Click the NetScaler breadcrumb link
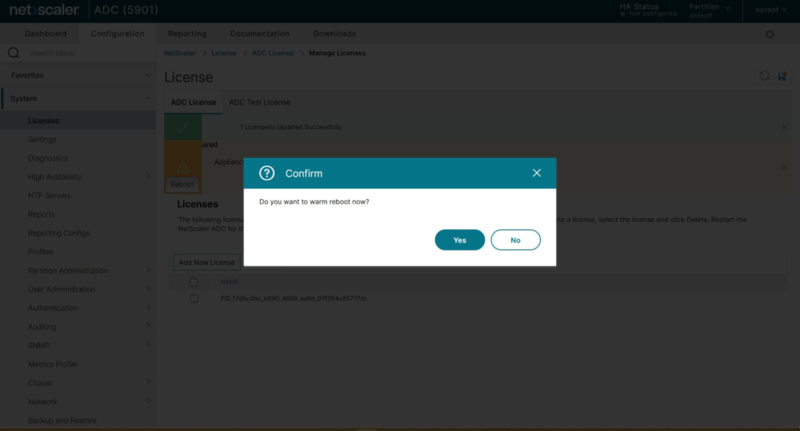800x431 pixels. pyautogui.click(x=180, y=53)
